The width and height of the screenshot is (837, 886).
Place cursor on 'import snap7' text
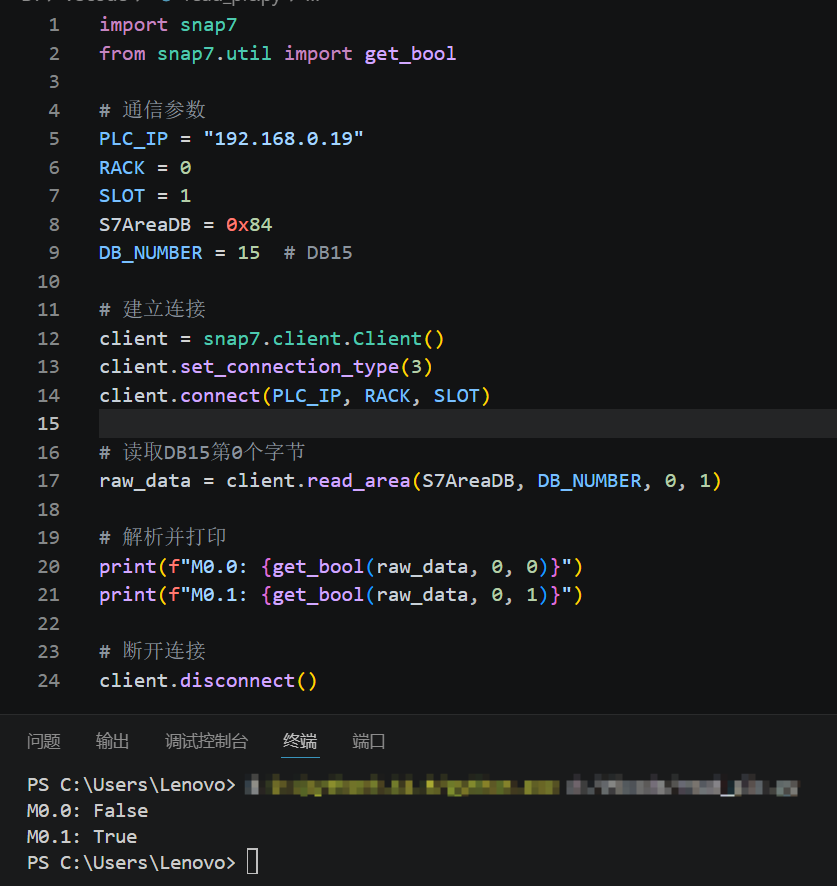168,25
